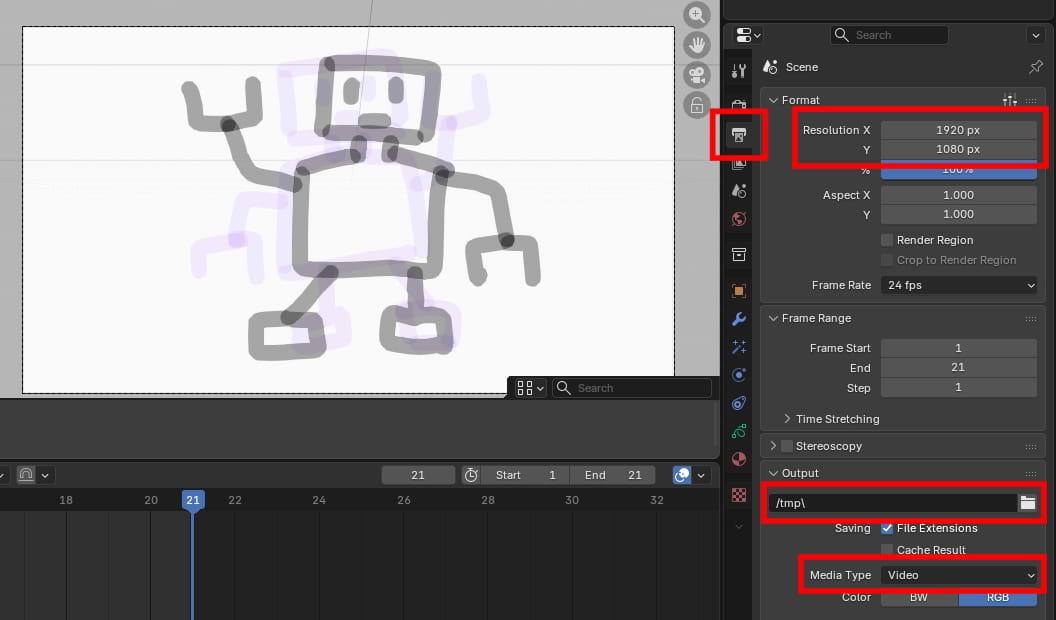1056x620 pixels.
Task: Click the zoom magnifier viewport gizmo
Action: [696, 15]
